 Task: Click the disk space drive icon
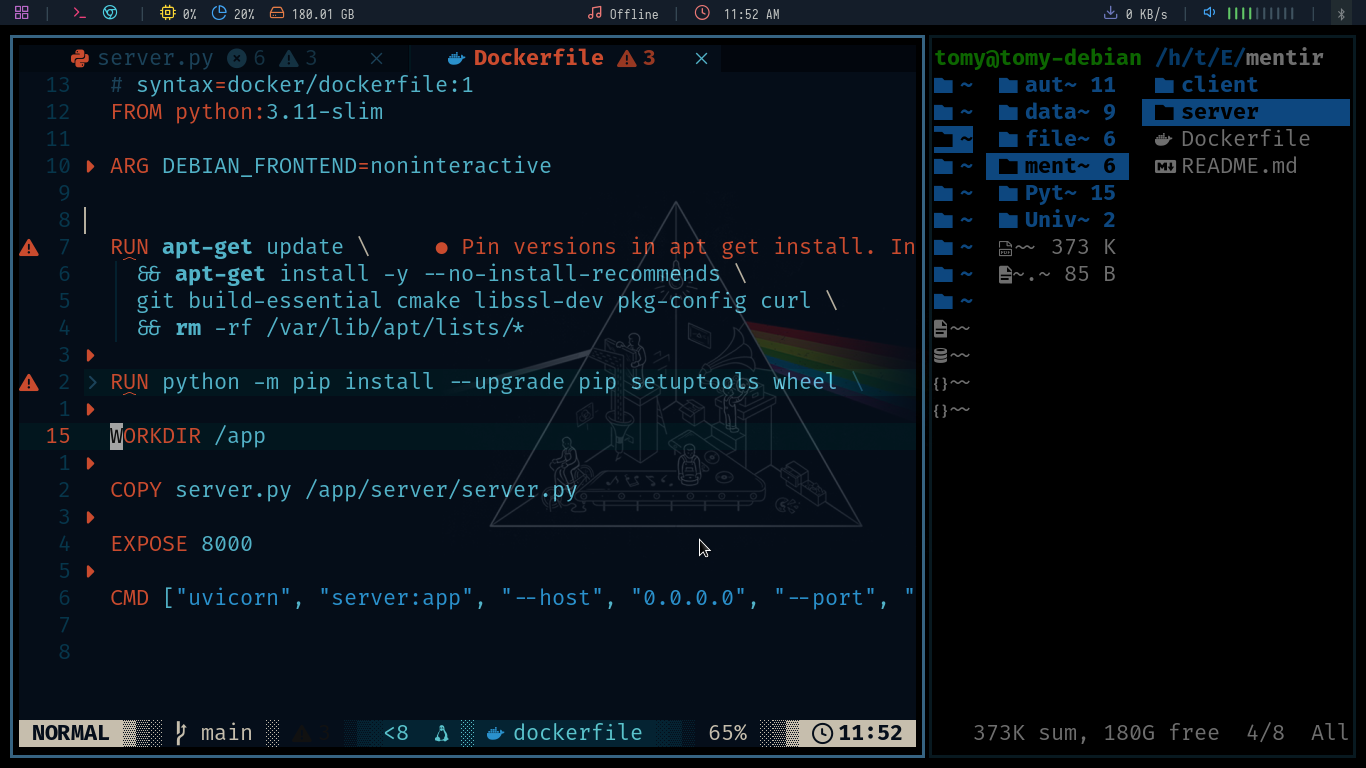pos(276,13)
